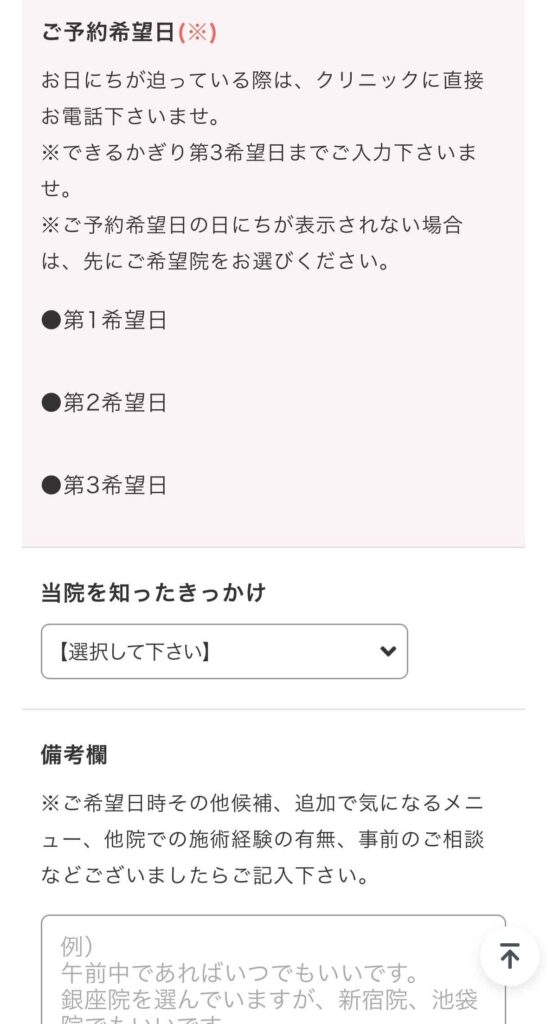Click the 例) placeholder text in remarks box
The width and height of the screenshot is (547, 1024).
77,946
